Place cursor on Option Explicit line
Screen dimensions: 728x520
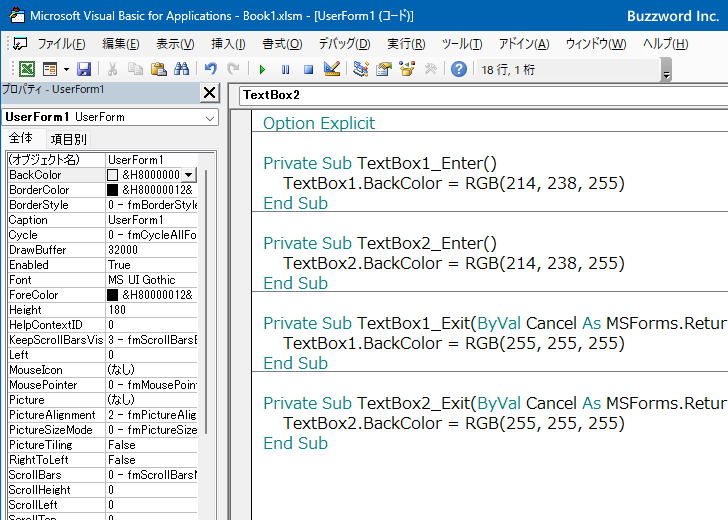(x=319, y=123)
